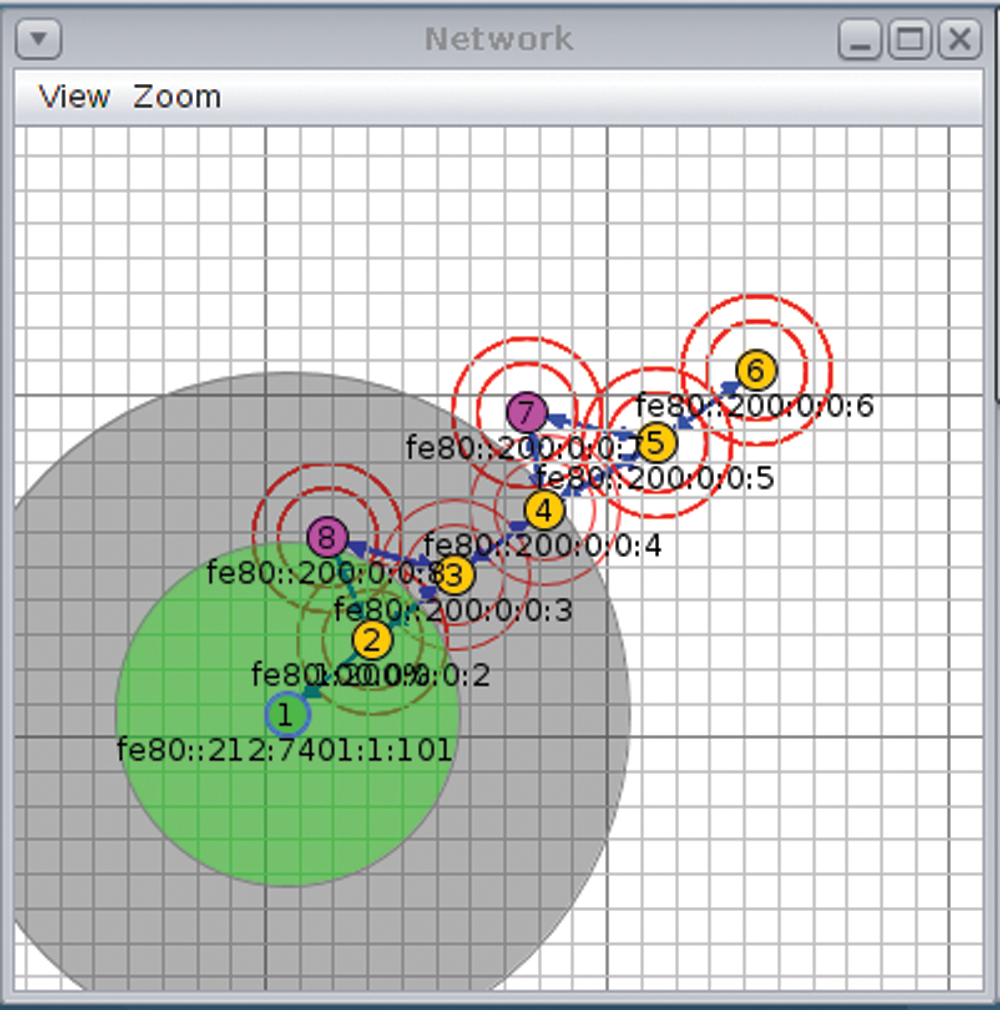This screenshot has height=1010, width=1000.
Task: Open the window menu dropdown arrow
Action: [40, 40]
